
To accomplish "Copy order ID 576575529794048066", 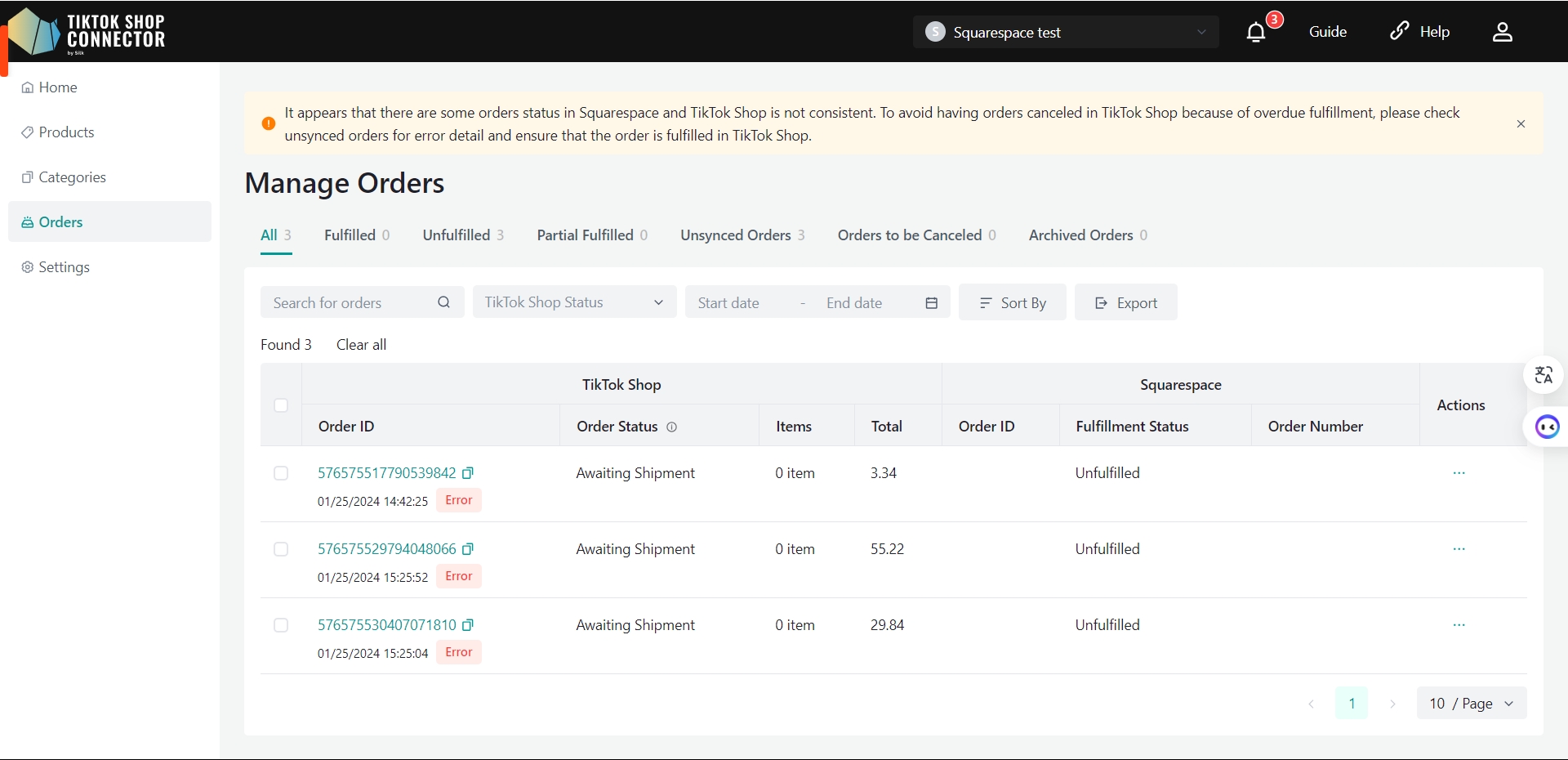I will pyautogui.click(x=468, y=549).
